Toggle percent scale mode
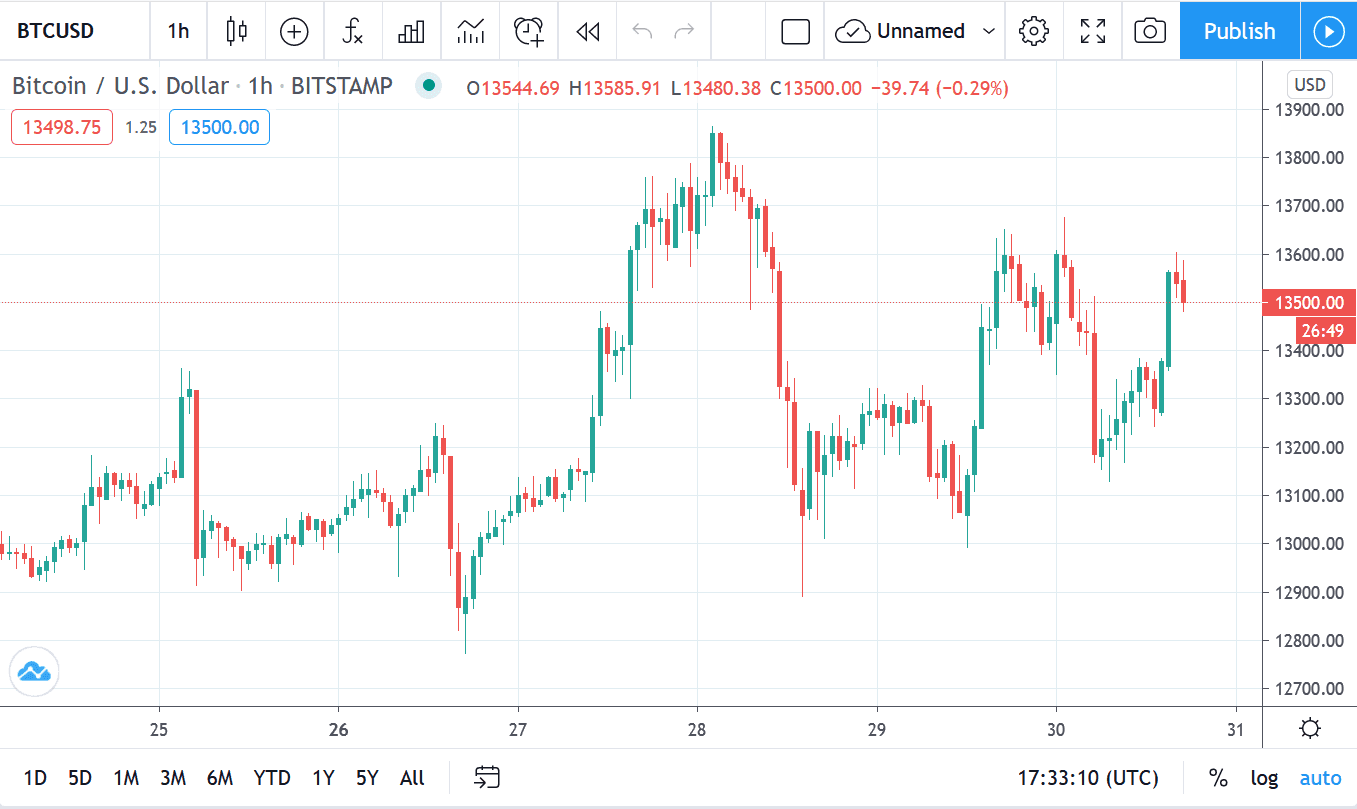 (x=1218, y=778)
